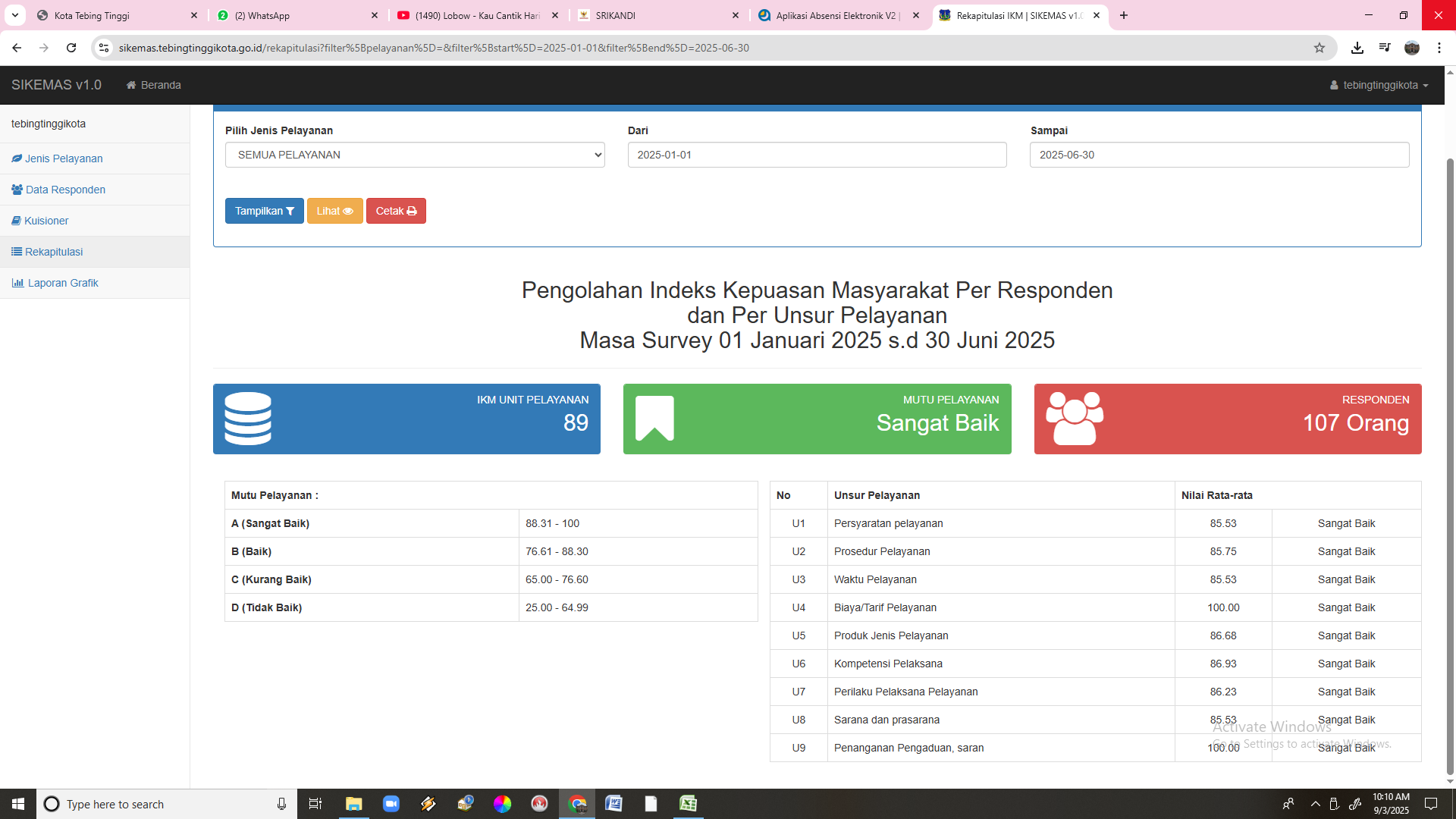Reload the page with refresh icon
This screenshot has width=1456, height=819.
pyautogui.click(x=71, y=48)
